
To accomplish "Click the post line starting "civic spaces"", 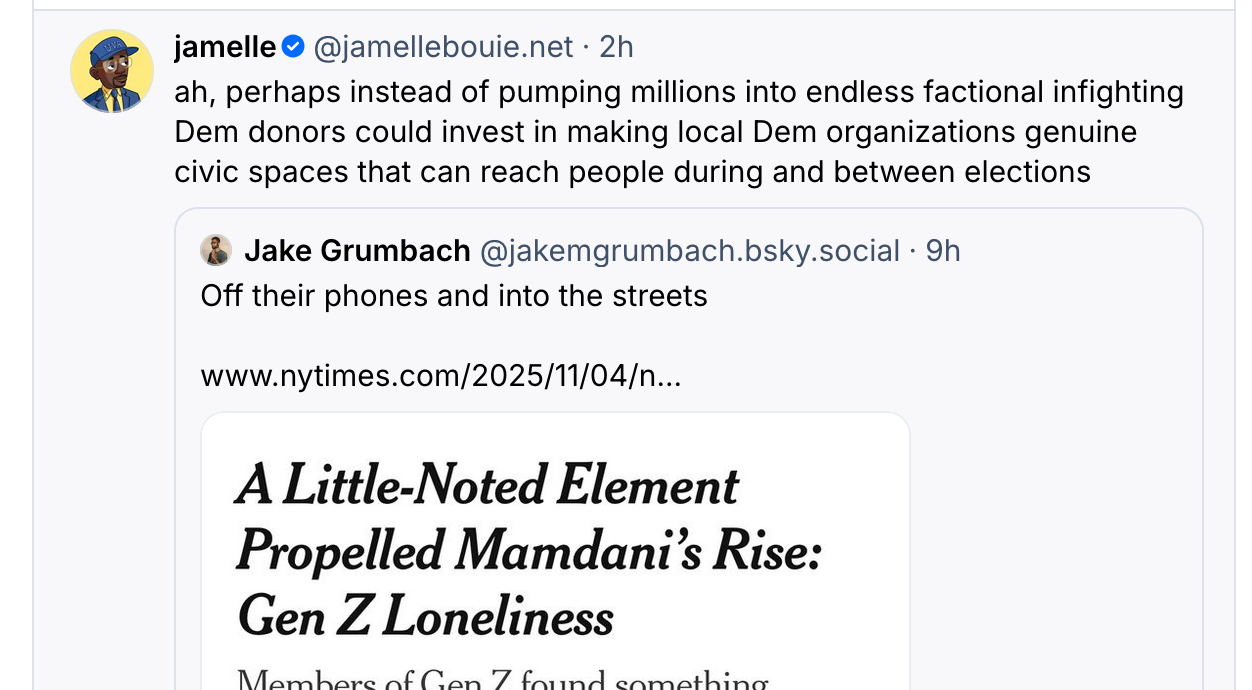I will pos(632,172).
